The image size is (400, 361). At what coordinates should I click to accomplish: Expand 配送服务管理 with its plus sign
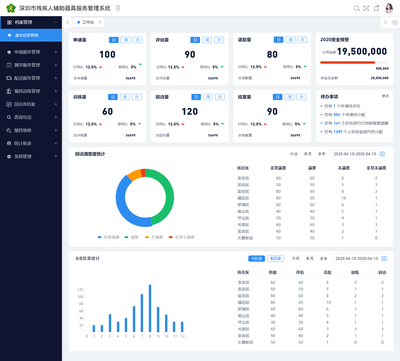[x=56, y=78]
